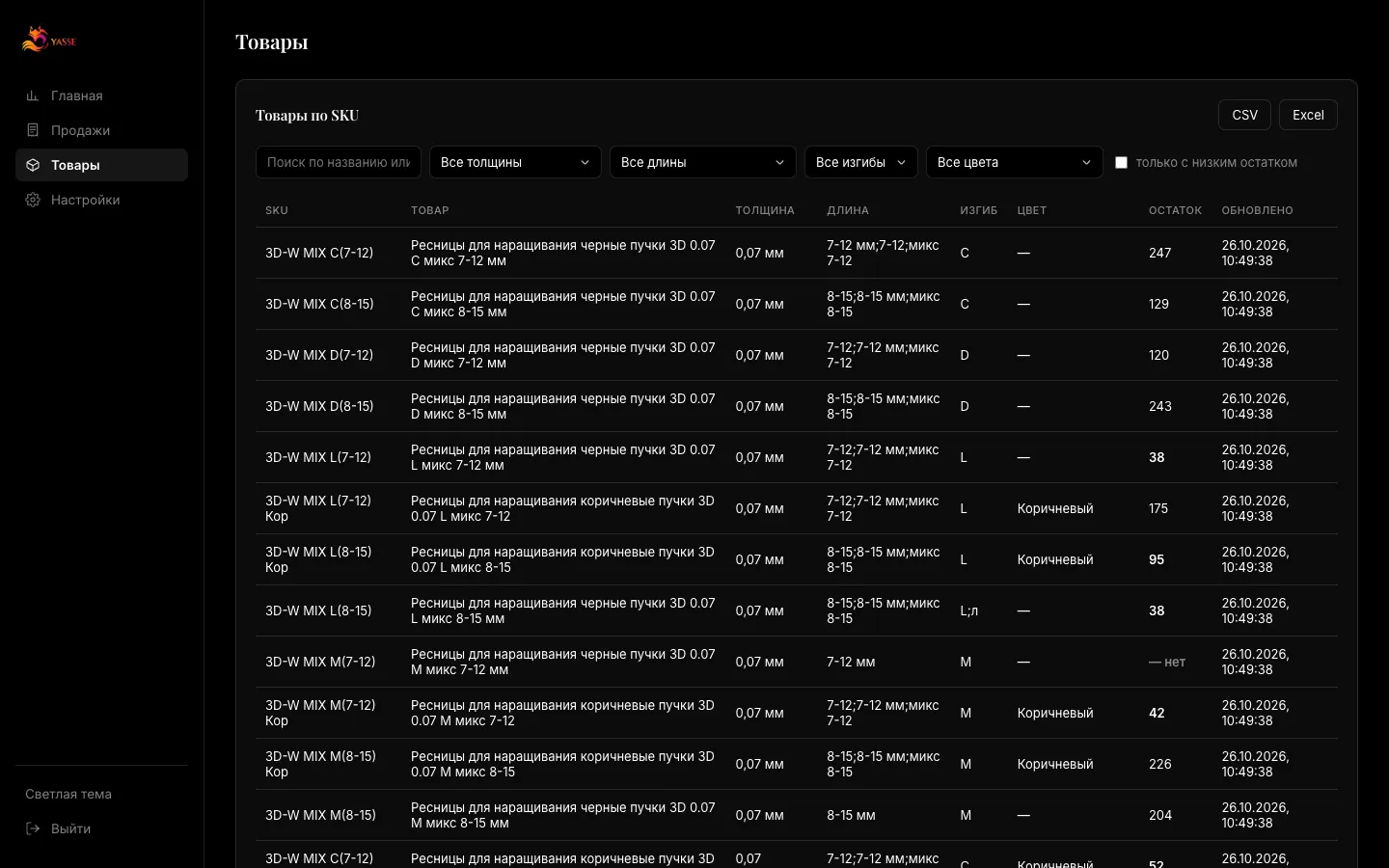Click the logout arrow icon beside Выйти
The image size is (1389, 868).
[x=33, y=828]
